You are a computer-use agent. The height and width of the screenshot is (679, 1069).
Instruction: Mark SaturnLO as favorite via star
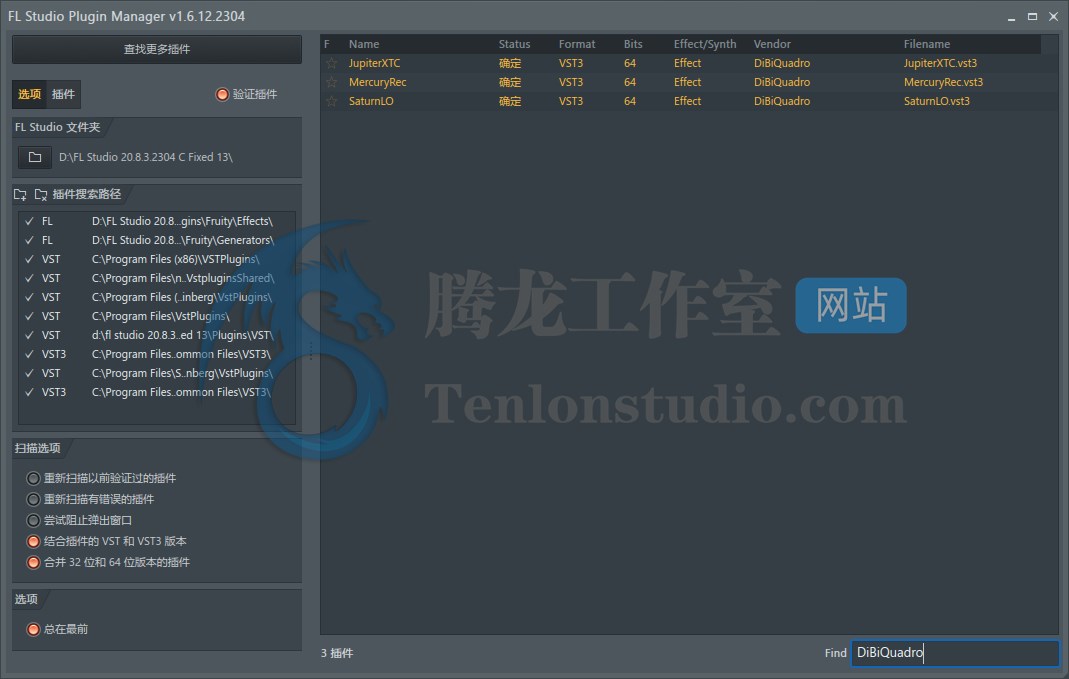(331, 102)
